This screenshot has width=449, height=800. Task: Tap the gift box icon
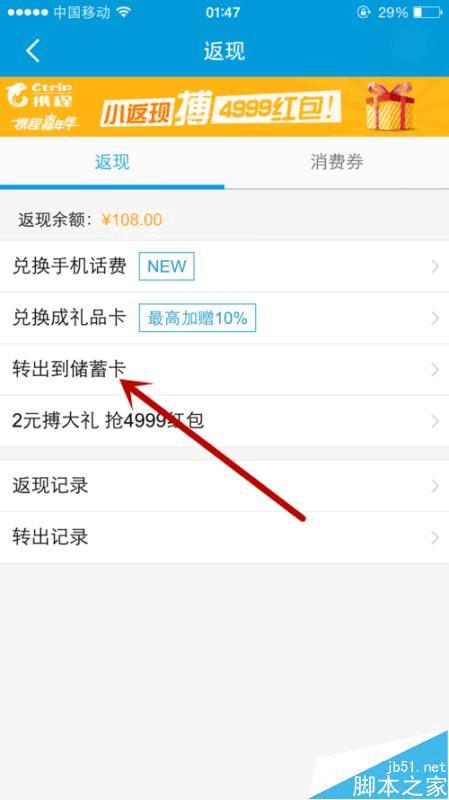click(389, 106)
